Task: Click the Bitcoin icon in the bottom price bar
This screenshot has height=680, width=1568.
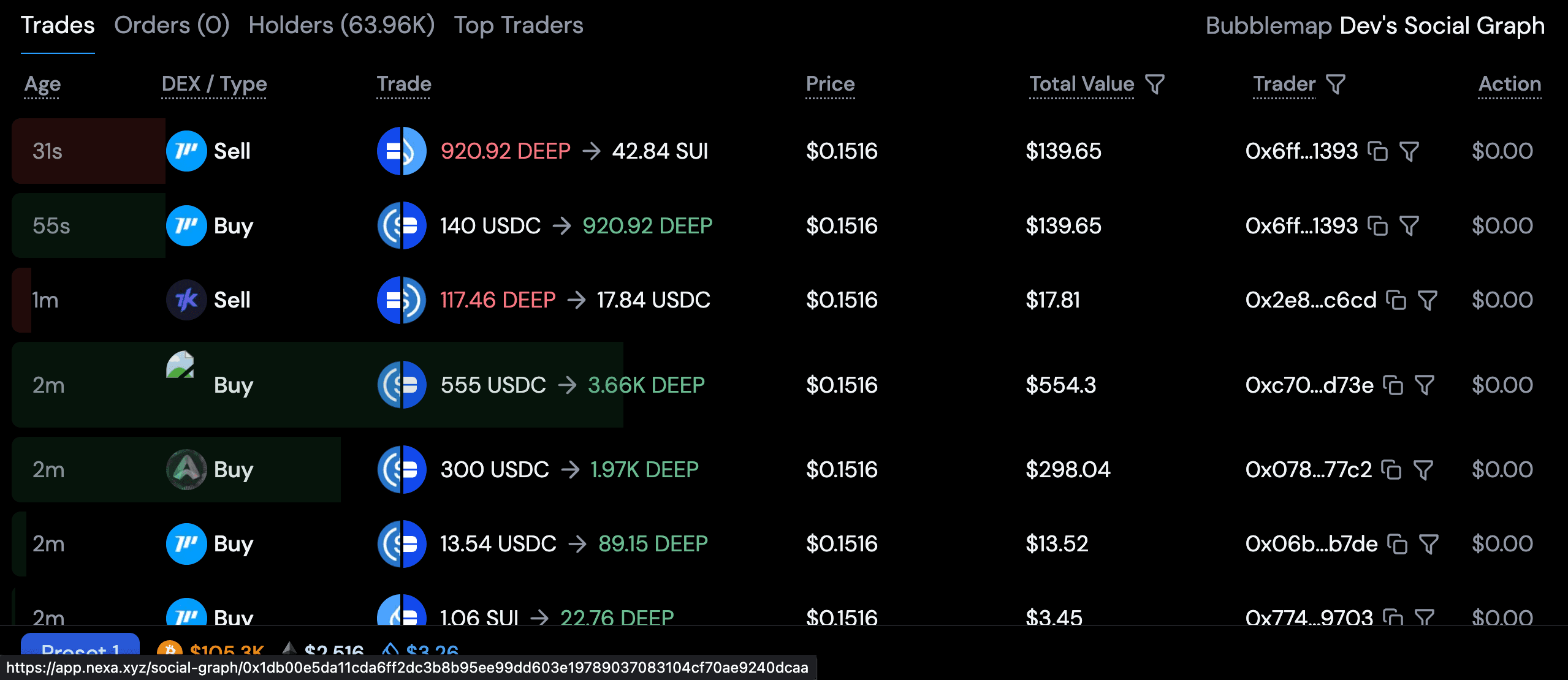Action: [x=172, y=651]
